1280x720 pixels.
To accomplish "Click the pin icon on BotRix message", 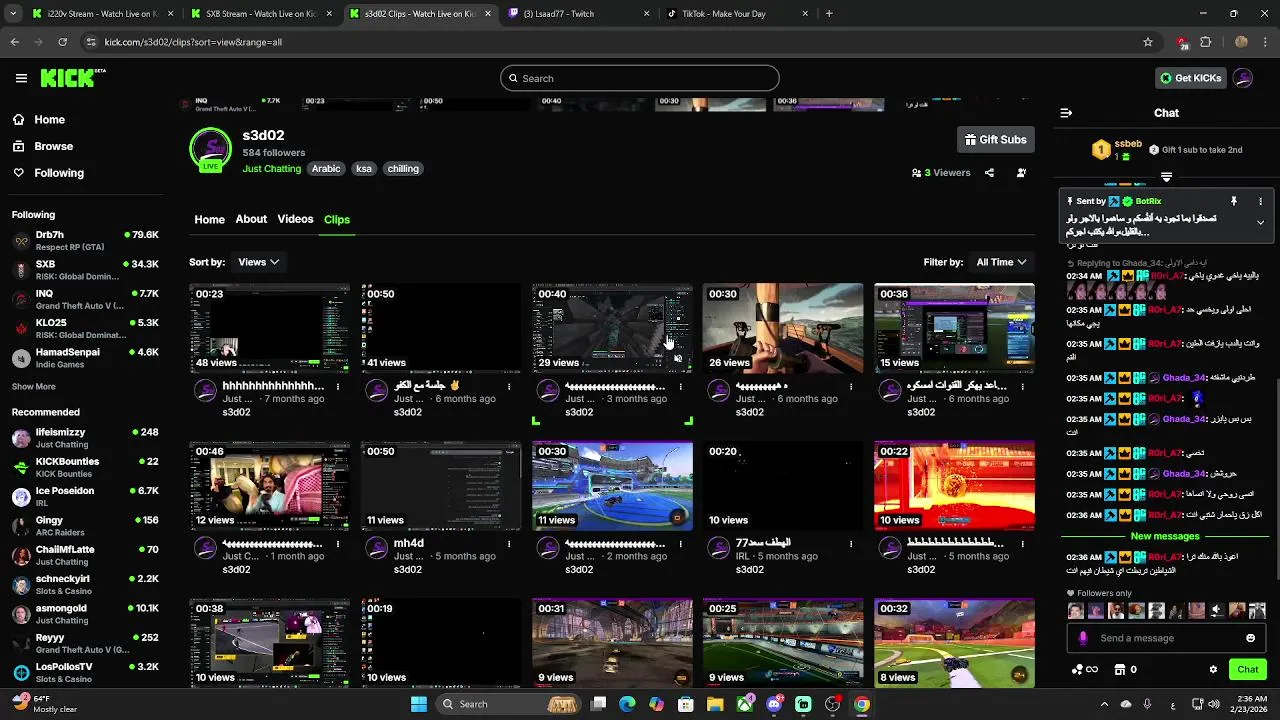I will [1234, 201].
